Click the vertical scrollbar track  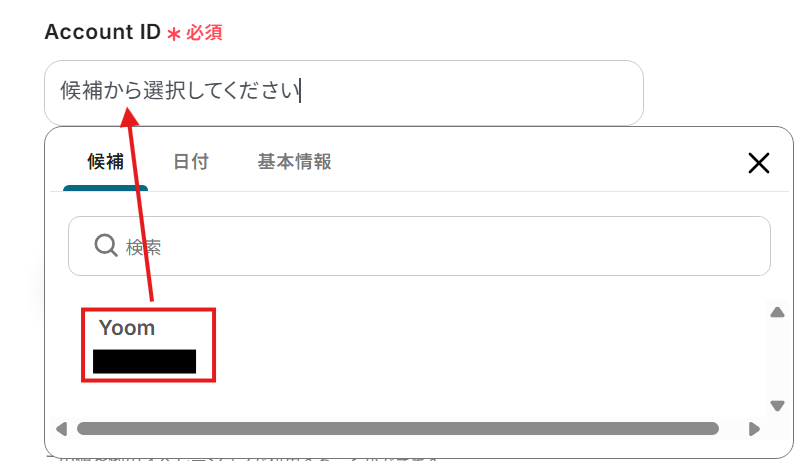point(777,359)
